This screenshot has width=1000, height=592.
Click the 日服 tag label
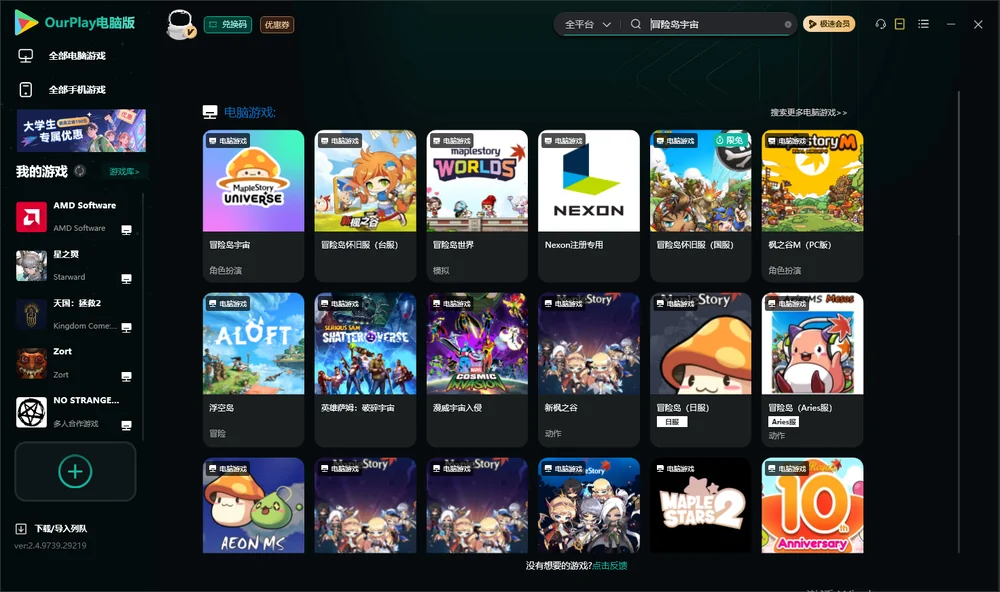point(672,422)
